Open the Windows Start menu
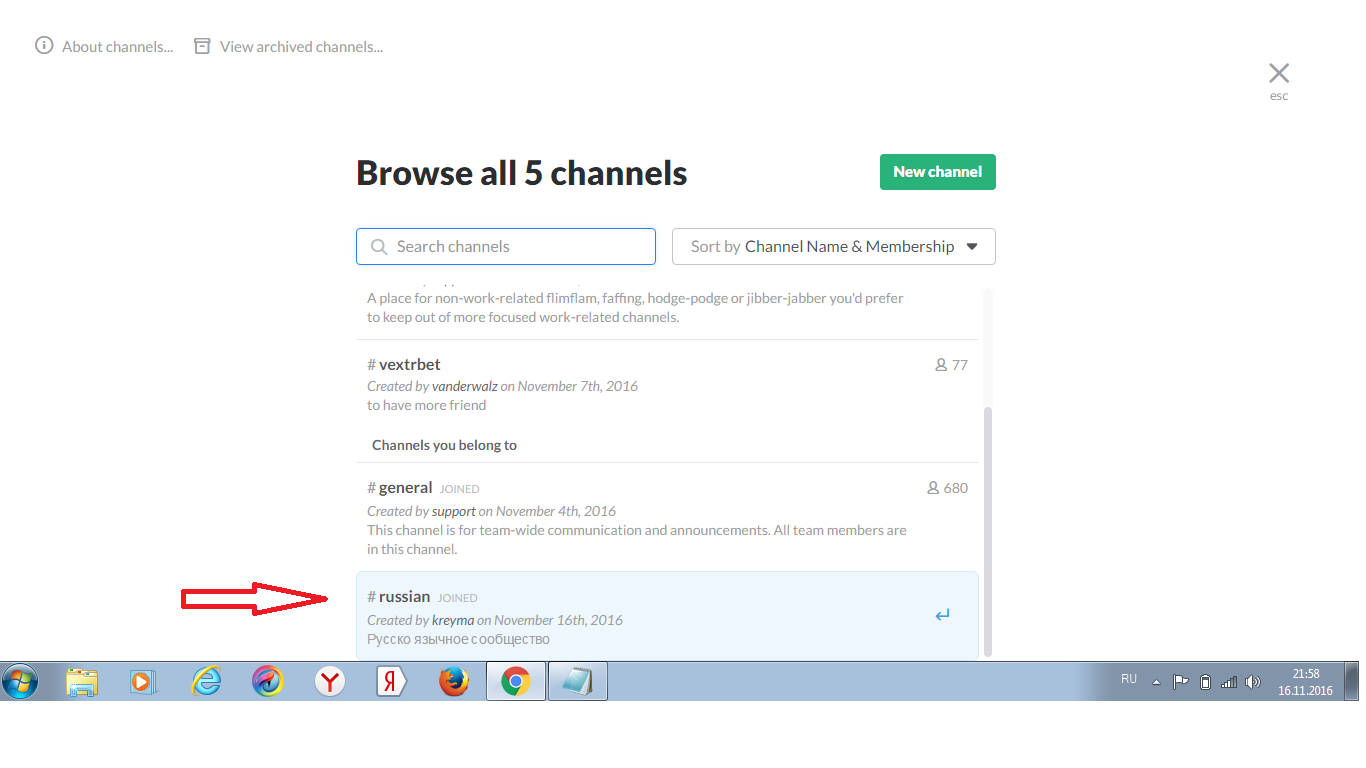Image resolution: width=1366 pixels, height=768 pixels. [x=20, y=682]
